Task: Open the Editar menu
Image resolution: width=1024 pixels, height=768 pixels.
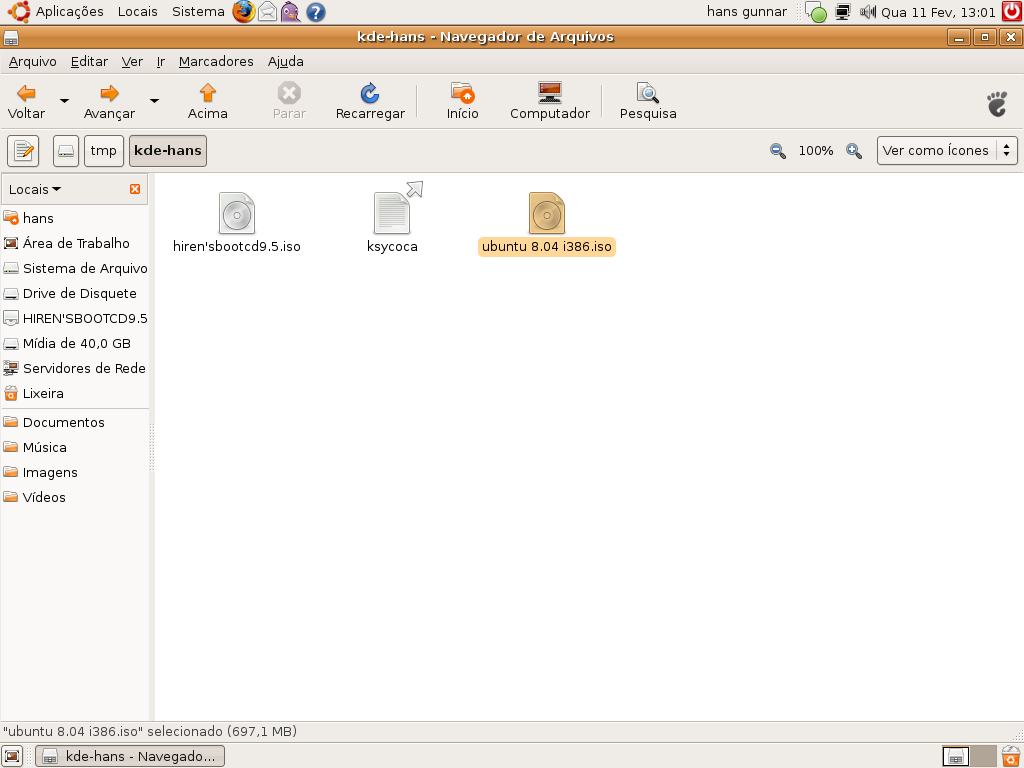Action: (89, 61)
